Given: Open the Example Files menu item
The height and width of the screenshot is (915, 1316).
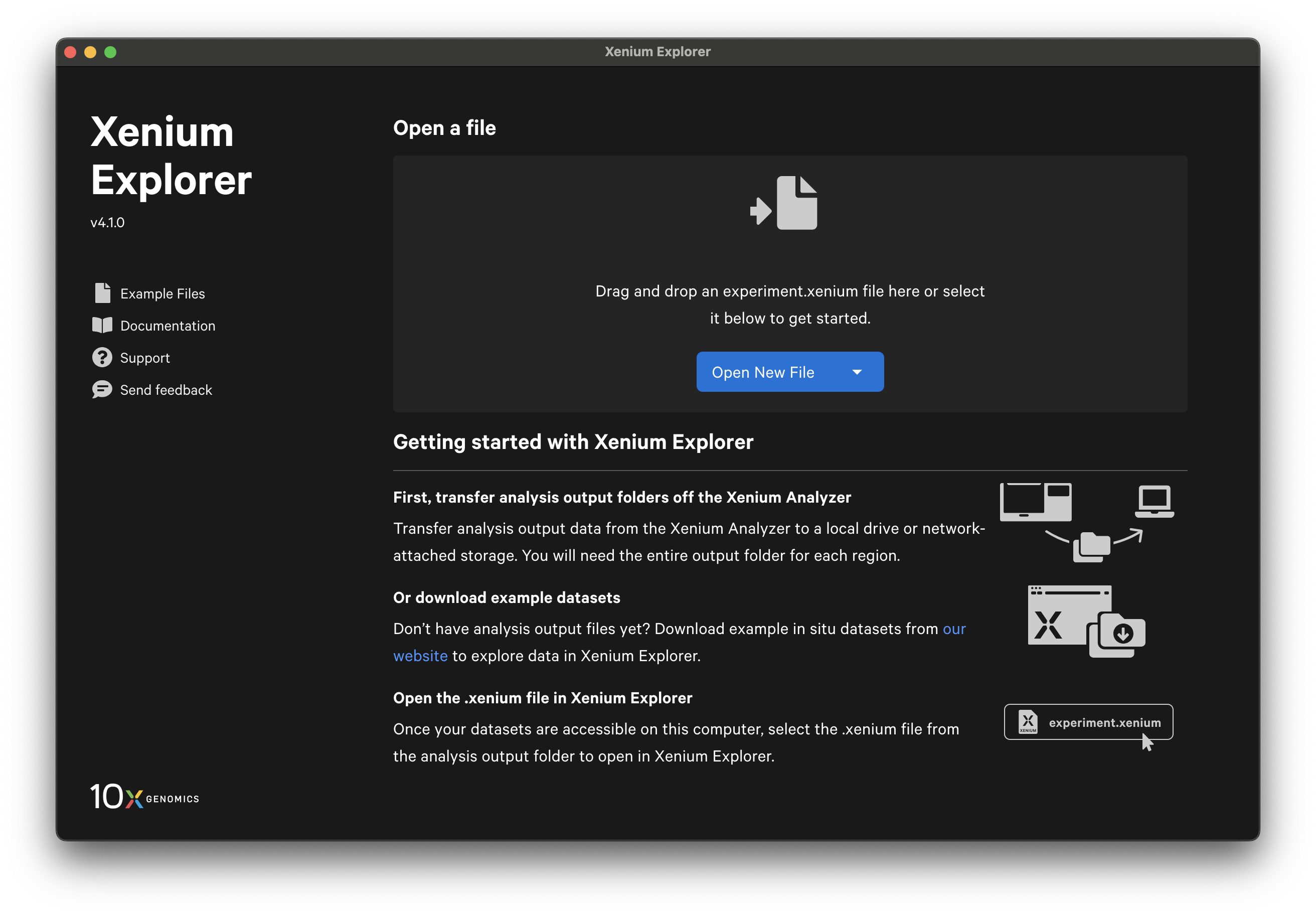Looking at the screenshot, I should coord(162,293).
